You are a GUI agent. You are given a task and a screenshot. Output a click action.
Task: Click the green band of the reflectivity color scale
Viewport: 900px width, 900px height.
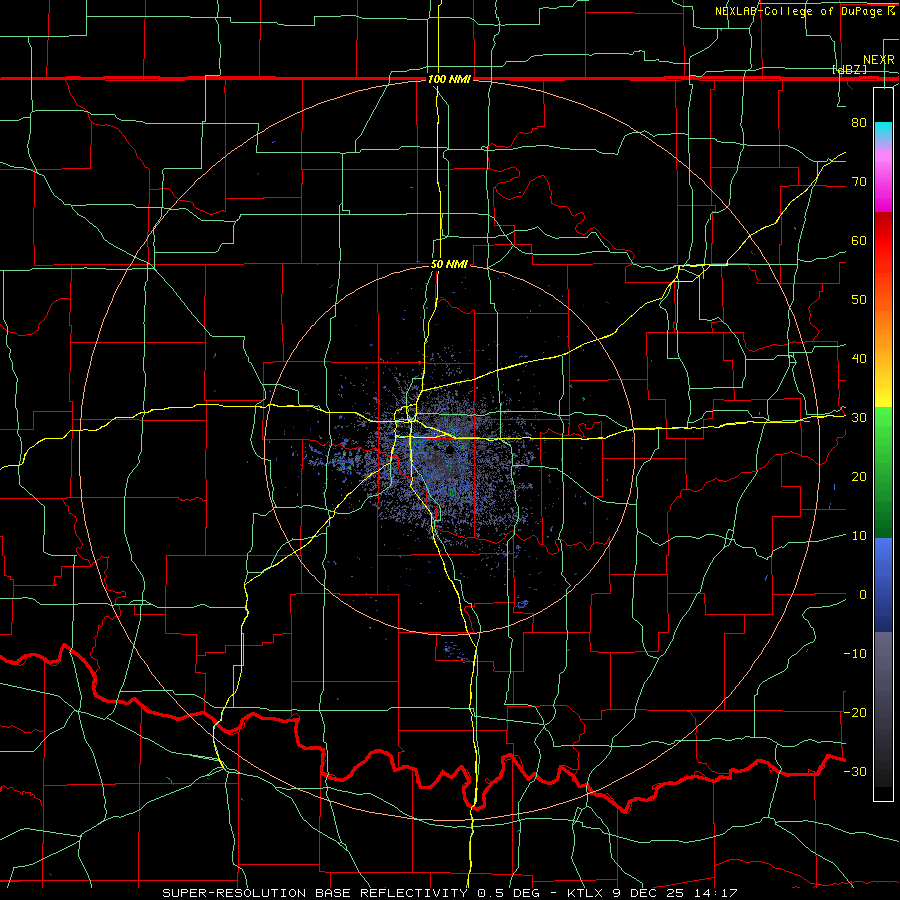pyautogui.click(x=883, y=472)
